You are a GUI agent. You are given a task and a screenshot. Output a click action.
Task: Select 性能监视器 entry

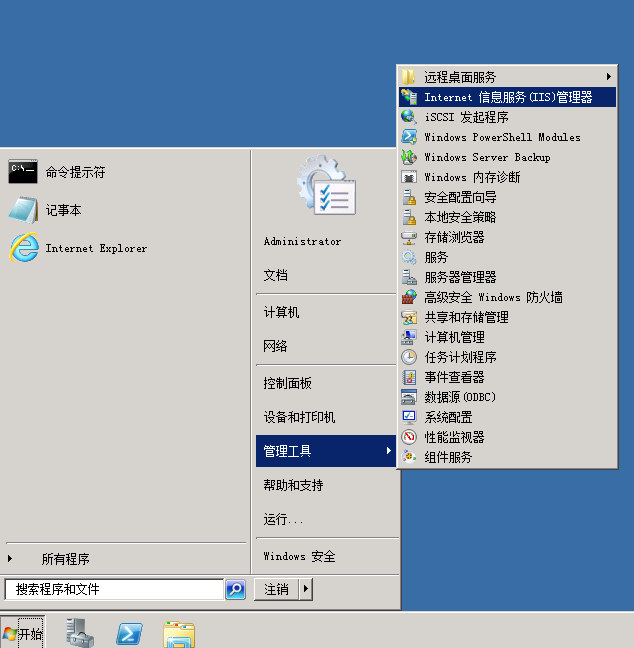508,437
